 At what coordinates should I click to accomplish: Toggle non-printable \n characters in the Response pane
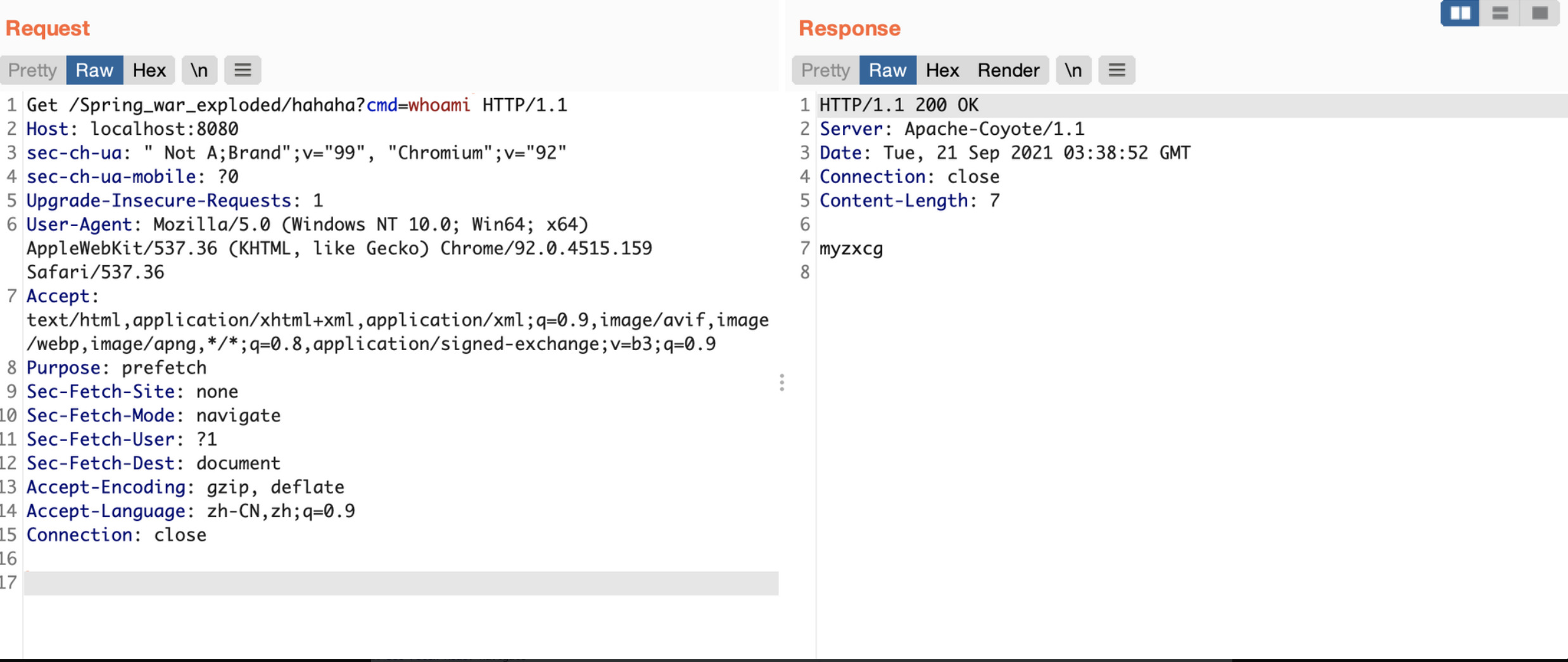point(1073,70)
